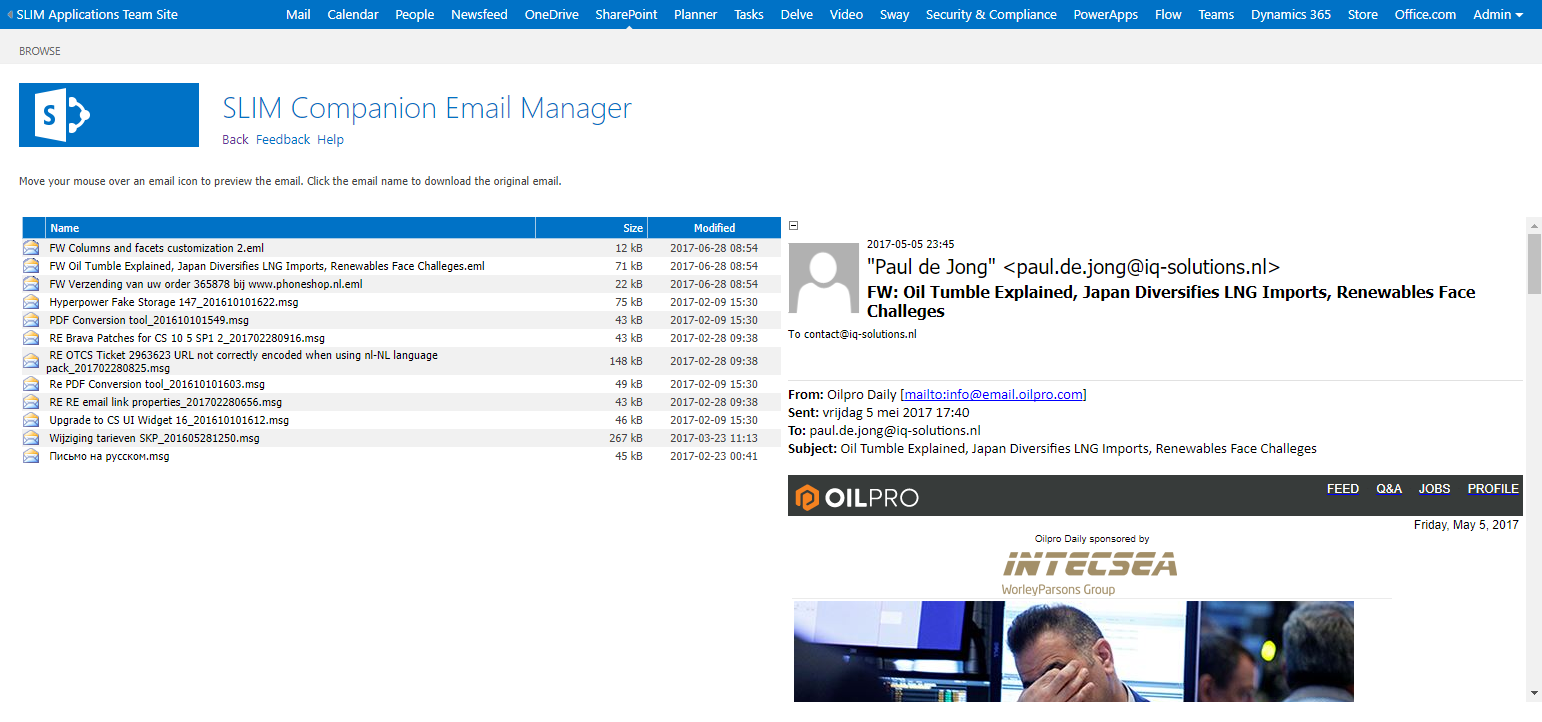Click the back arrow beside SLIM Applications Team Site
Viewport: 1542px width, 722px height.
(x=11, y=14)
